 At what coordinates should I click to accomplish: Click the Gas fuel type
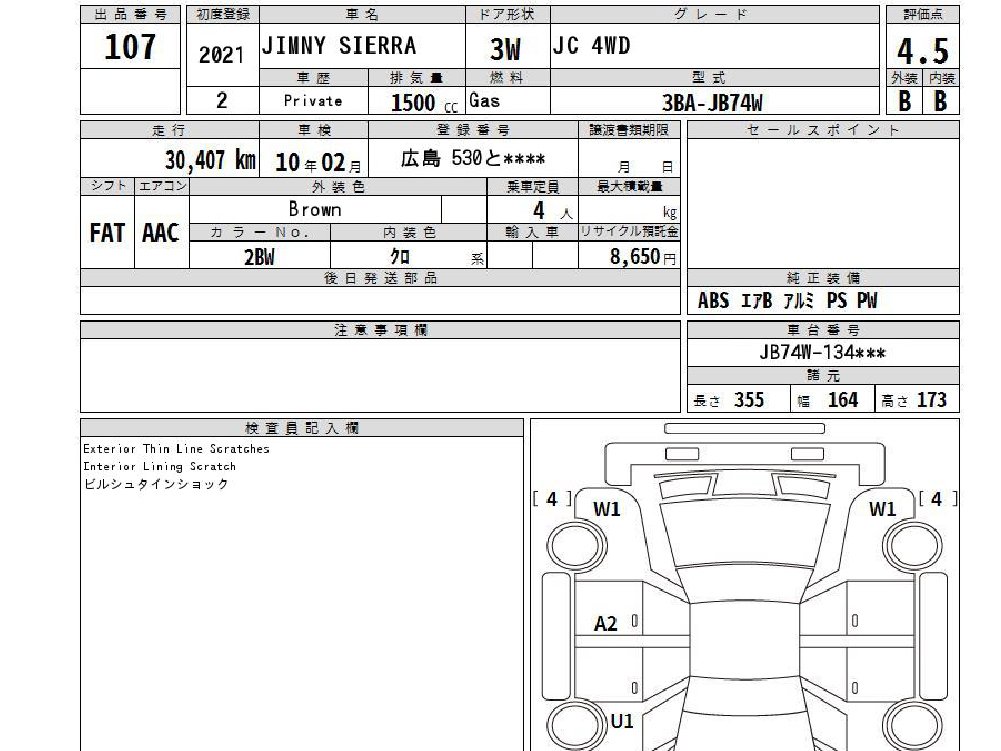[x=485, y=100]
